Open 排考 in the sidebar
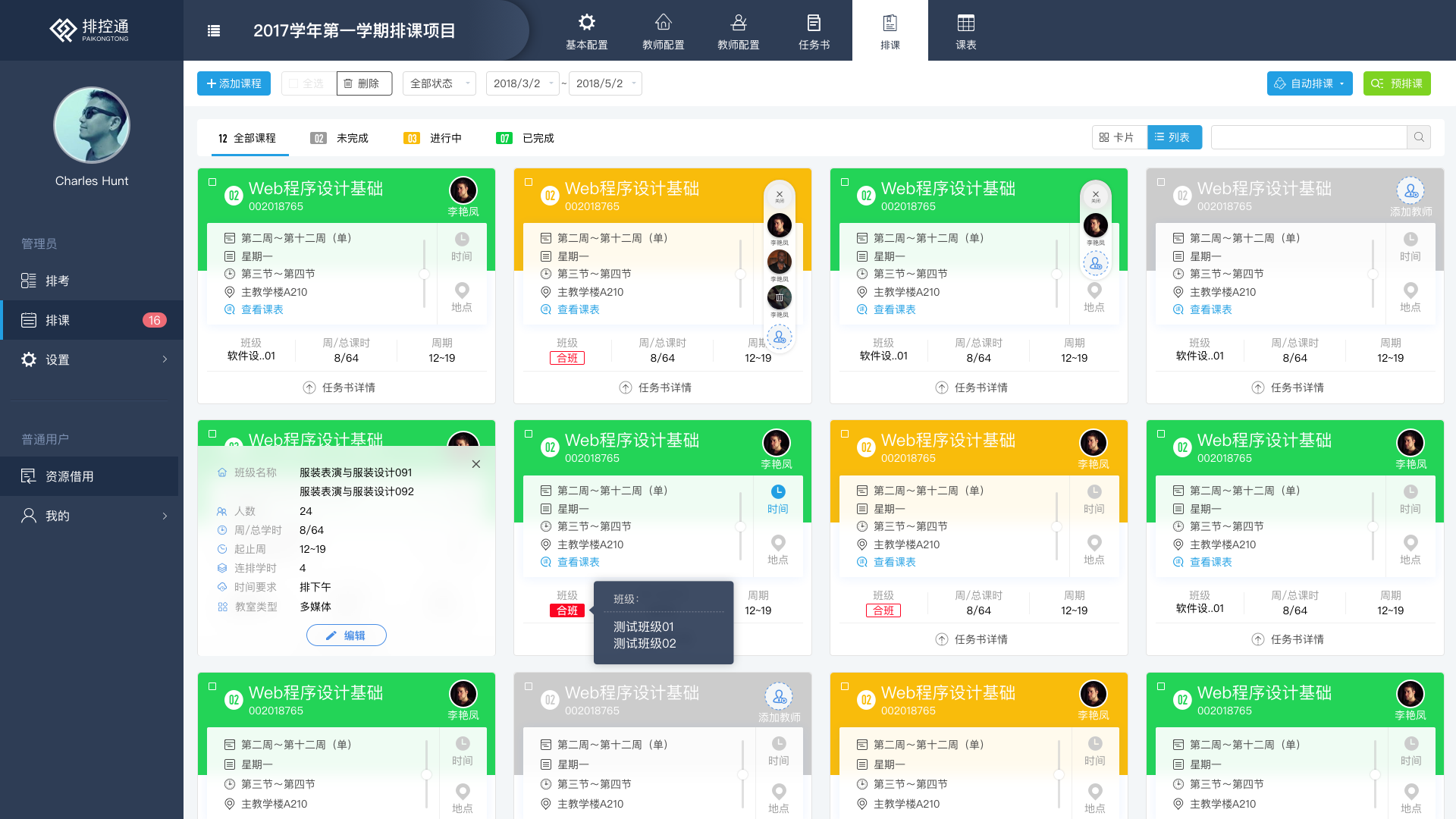The height and width of the screenshot is (819, 1456). (92, 281)
